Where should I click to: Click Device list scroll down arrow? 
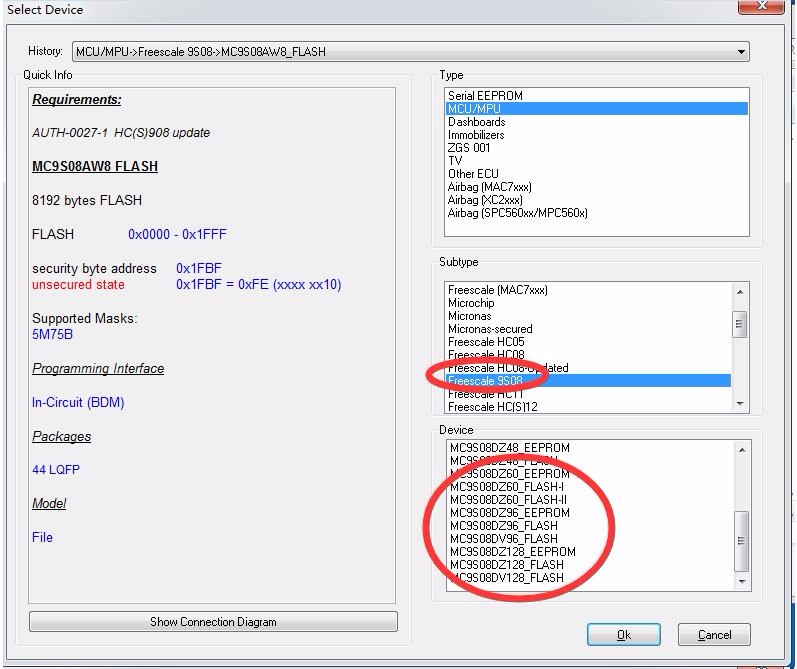click(742, 581)
